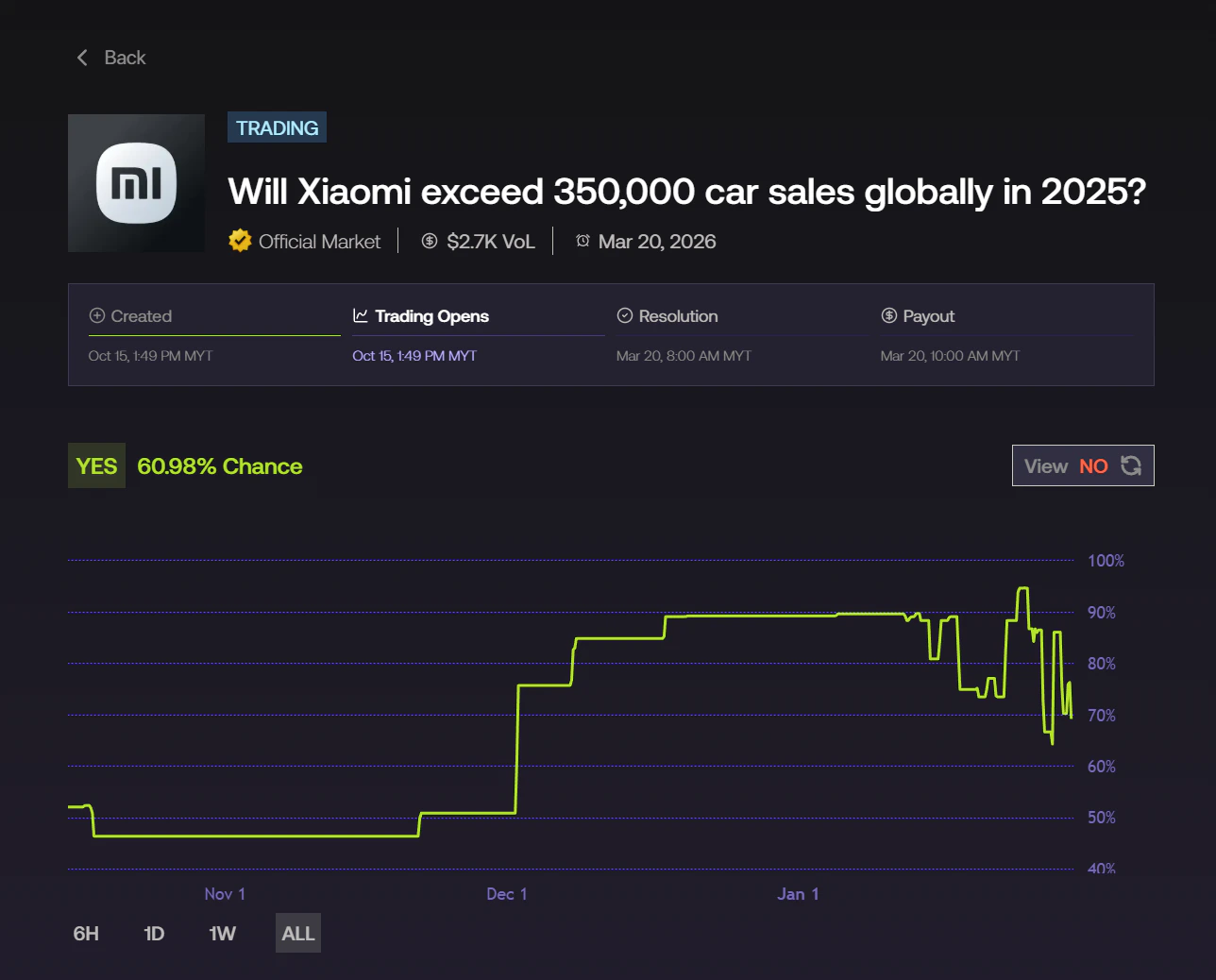
Task: Click the swap arrows icon in View NO
Action: pyautogui.click(x=1131, y=465)
